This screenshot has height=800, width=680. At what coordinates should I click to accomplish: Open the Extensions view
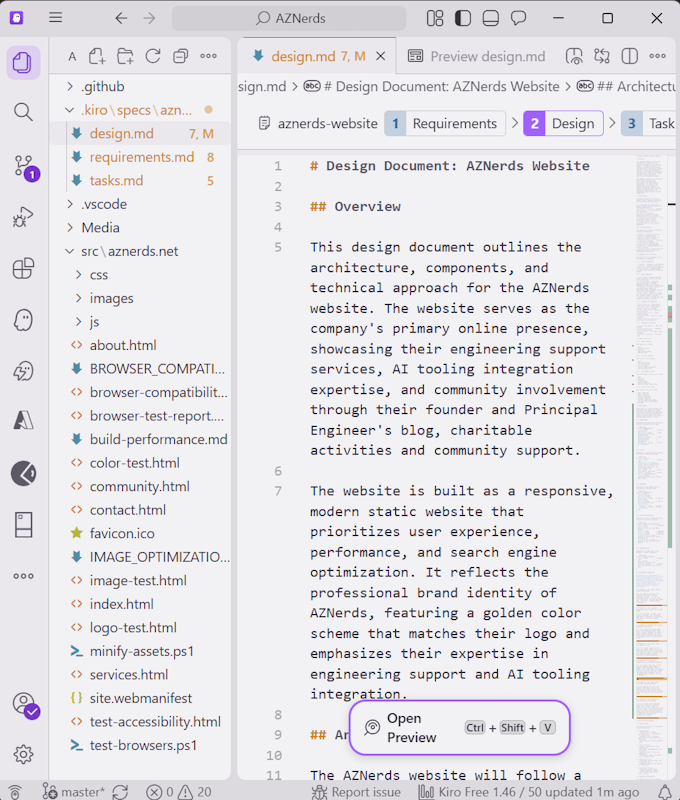[23, 268]
